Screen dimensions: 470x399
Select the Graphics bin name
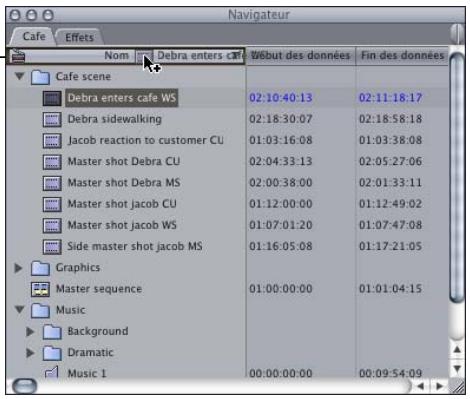pyautogui.click(x=78, y=268)
